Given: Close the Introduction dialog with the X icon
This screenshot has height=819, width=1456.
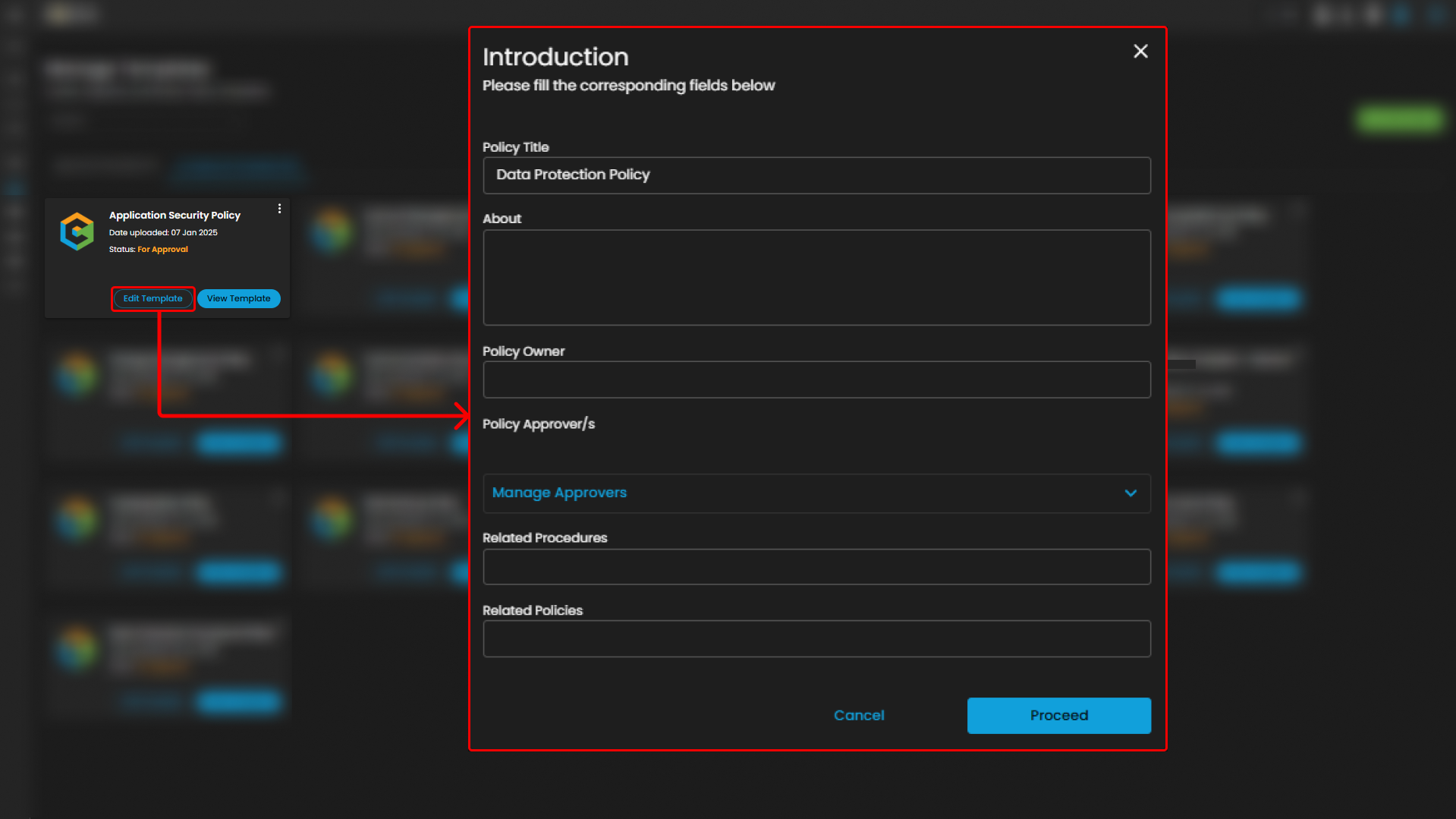Looking at the screenshot, I should tap(1140, 51).
